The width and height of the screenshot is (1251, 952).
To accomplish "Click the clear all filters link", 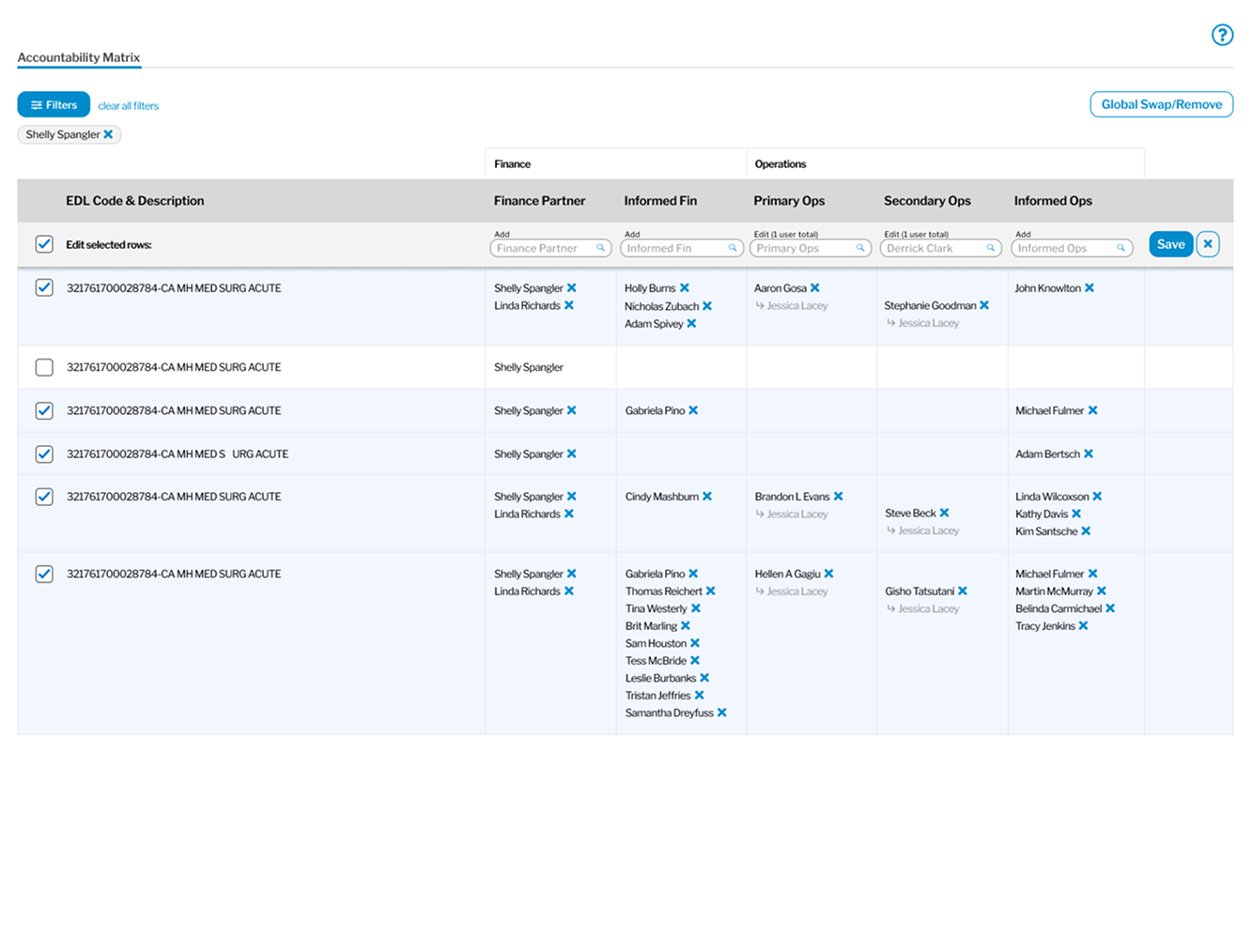I will 129,106.
